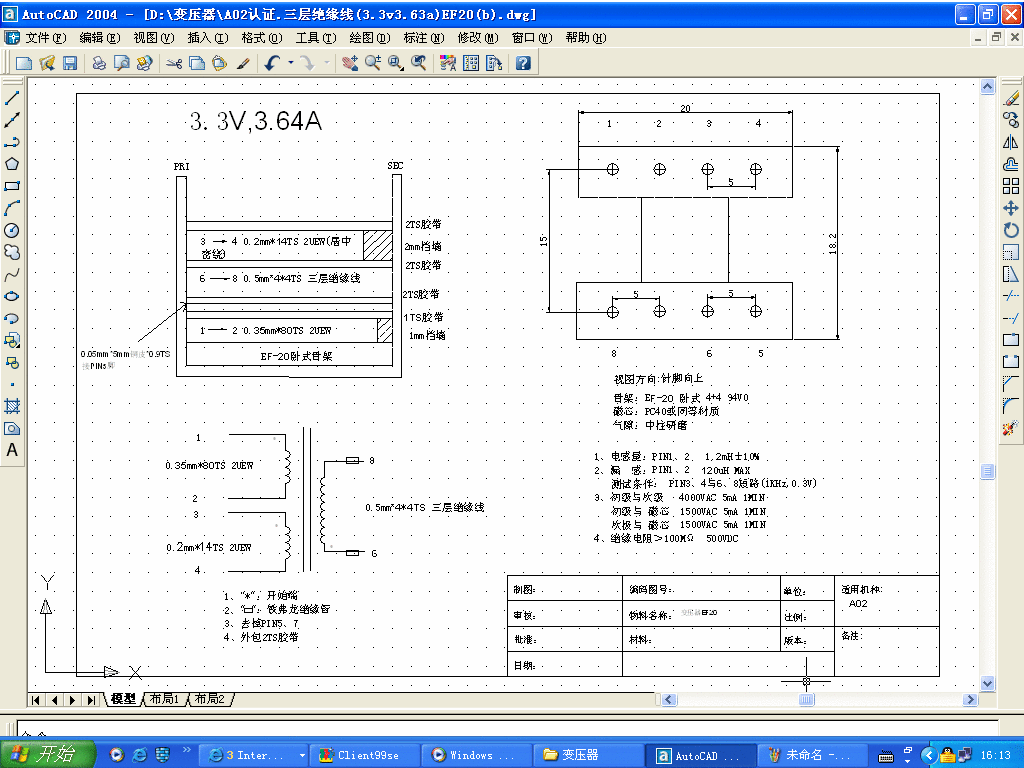Click the vertical scrollbar down arrow
This screenshot has height=768, width=1024.
987,683
